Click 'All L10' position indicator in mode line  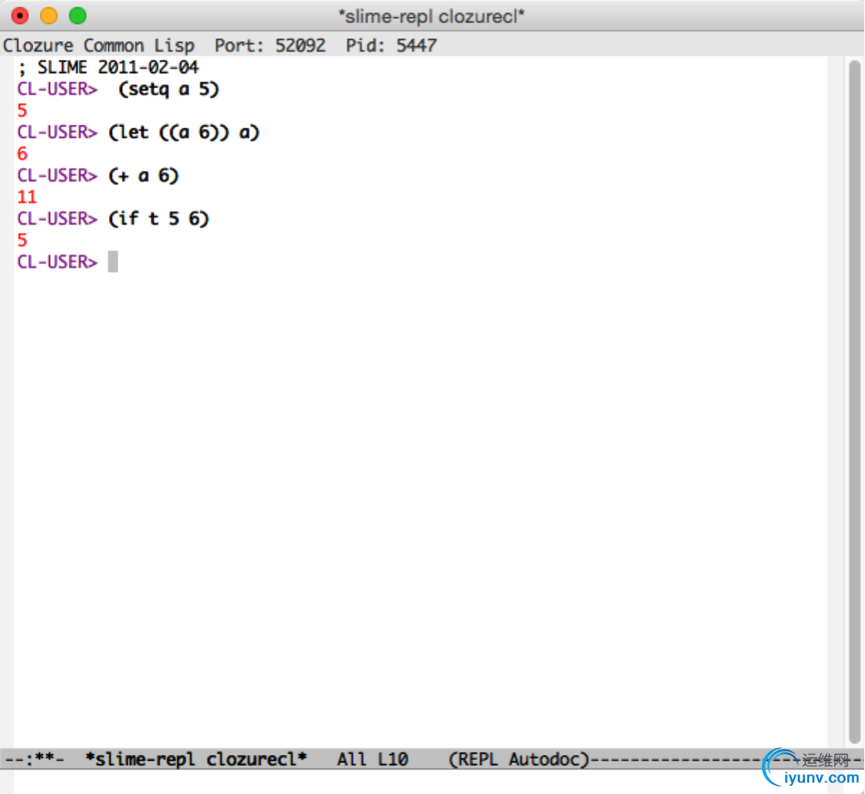372,759
